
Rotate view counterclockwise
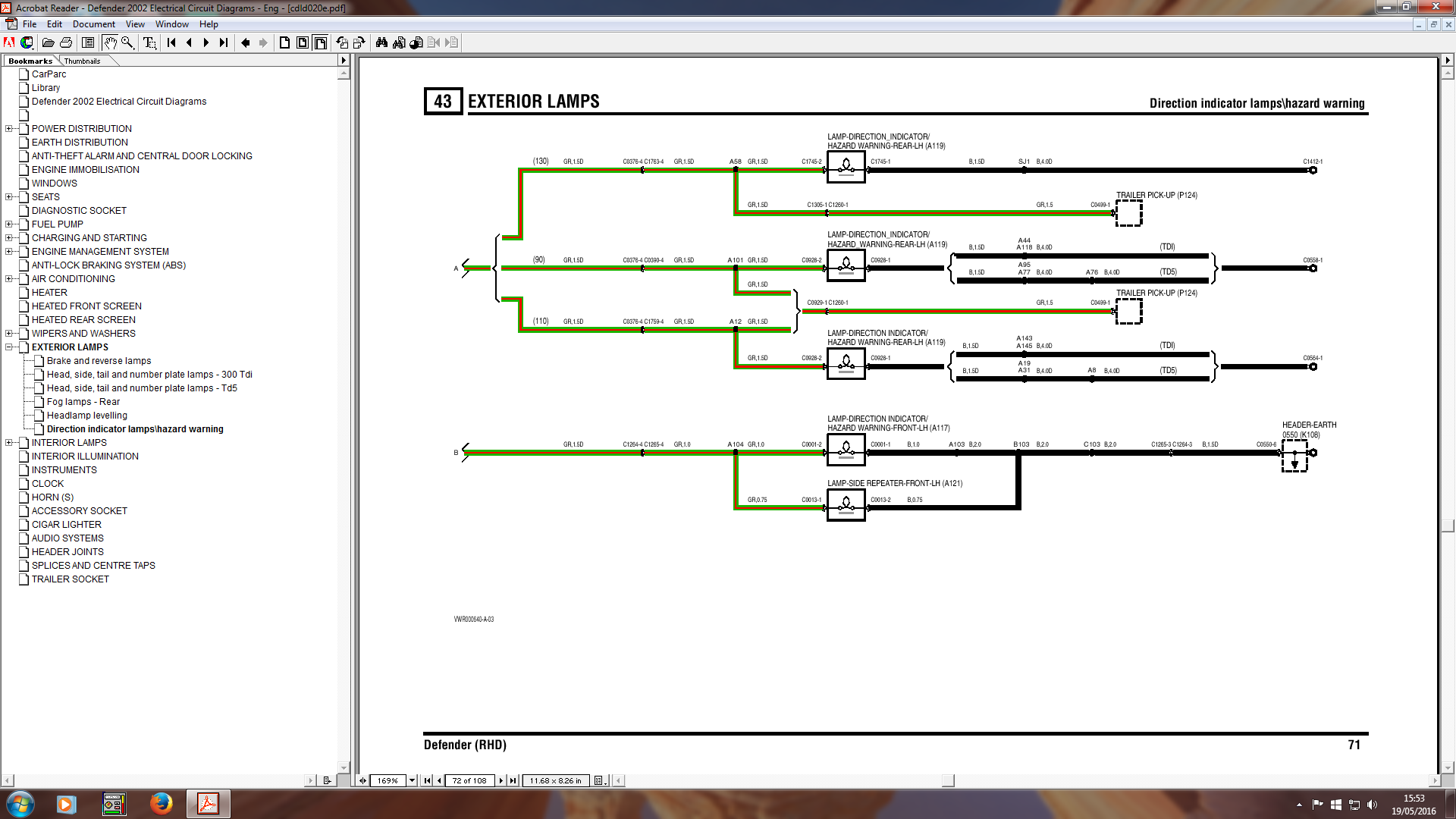[x=342, y=42]
